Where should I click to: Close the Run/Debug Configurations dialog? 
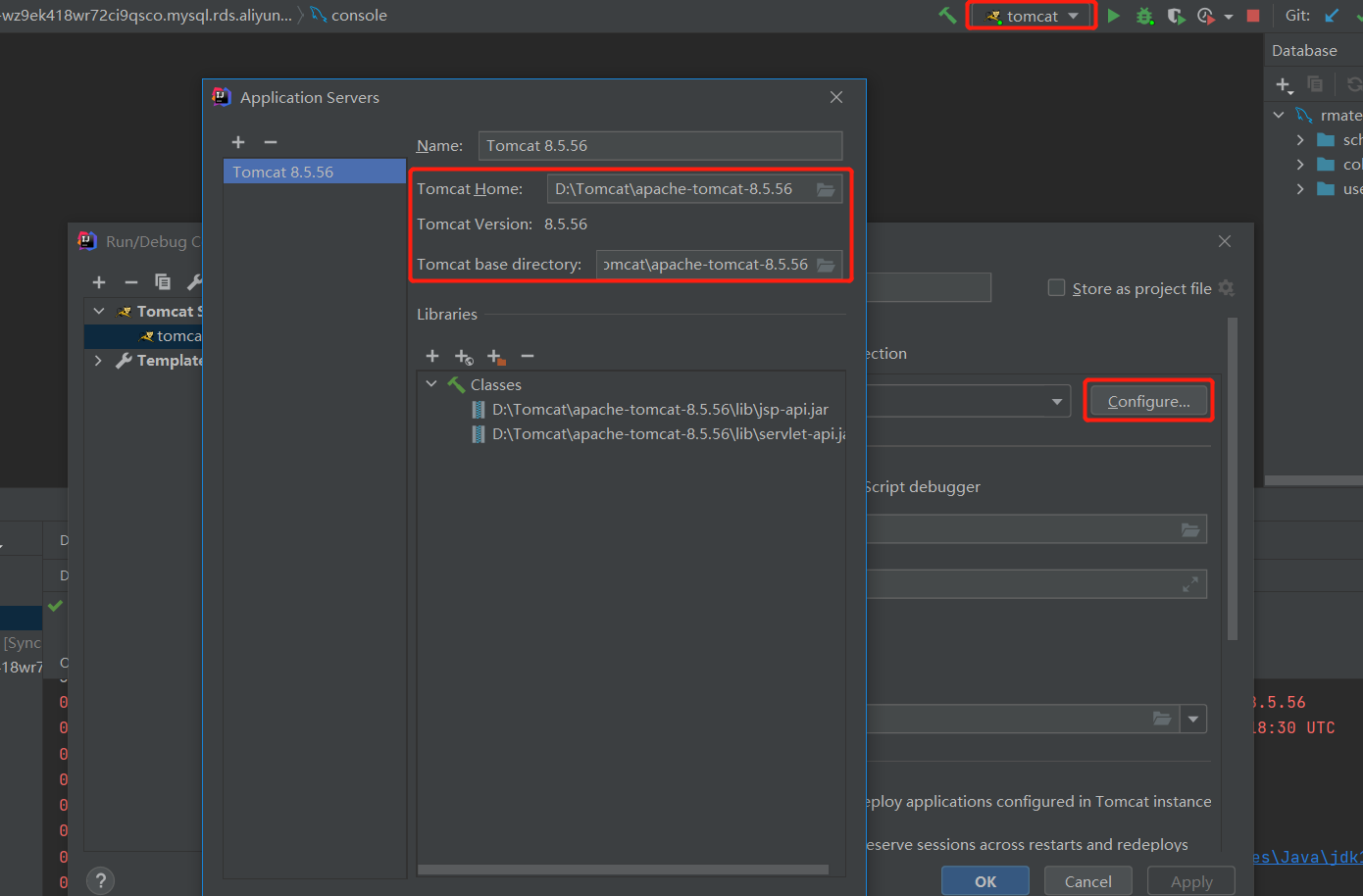[1225, 241]
